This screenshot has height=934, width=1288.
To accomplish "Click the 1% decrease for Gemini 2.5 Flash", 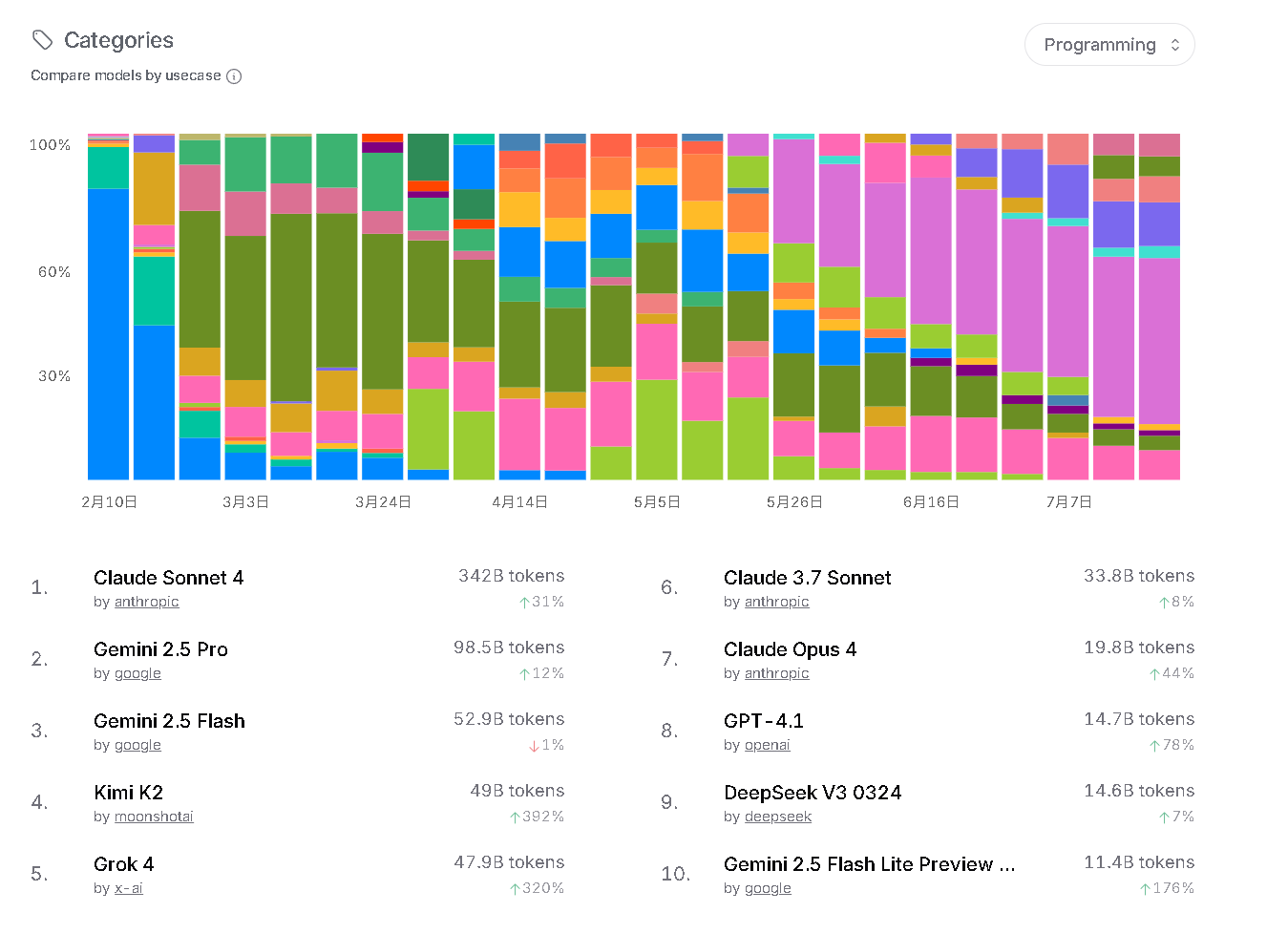I will point(546,745).
